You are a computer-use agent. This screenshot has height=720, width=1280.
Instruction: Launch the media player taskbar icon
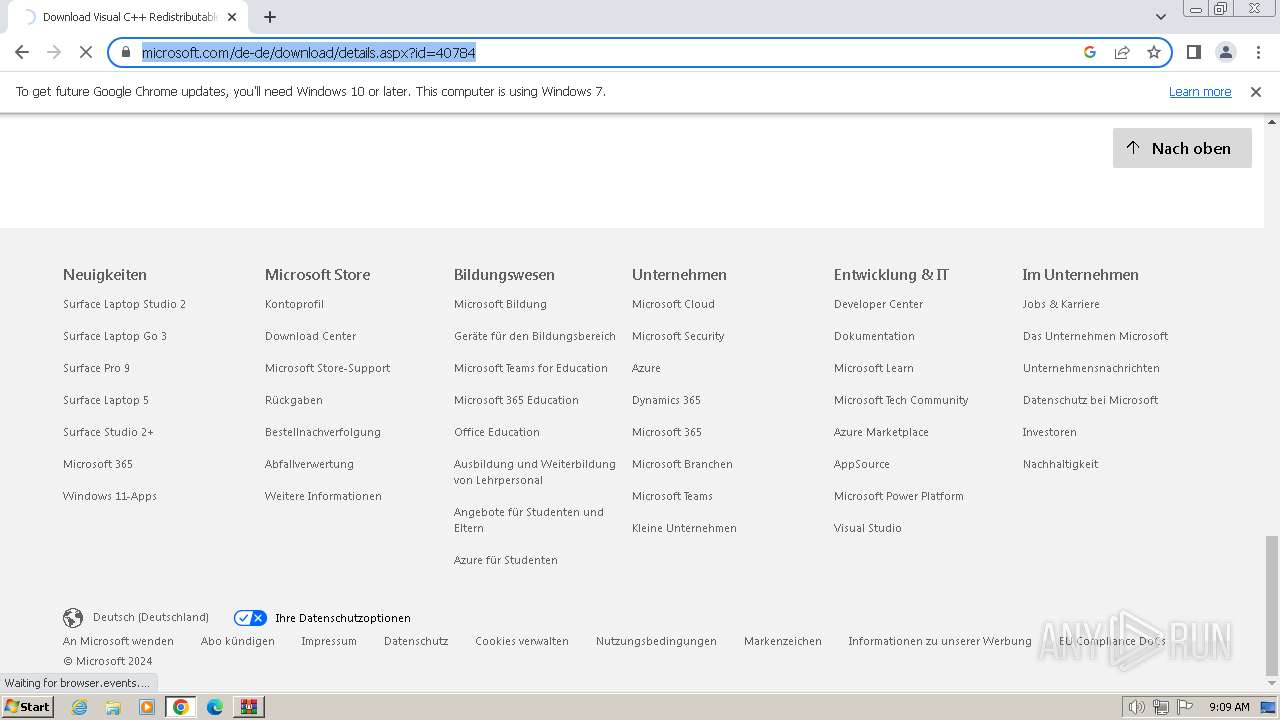pos(147,707)
